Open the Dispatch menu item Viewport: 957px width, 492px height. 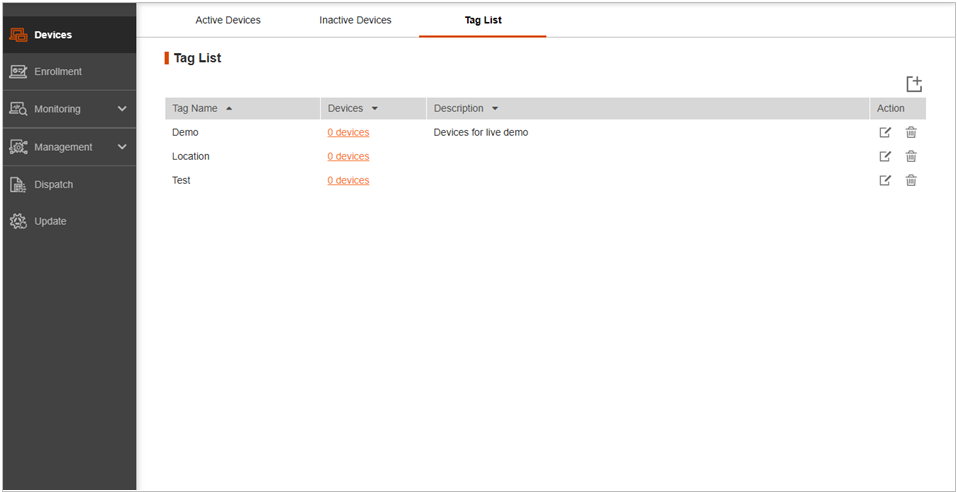[70, 184]
